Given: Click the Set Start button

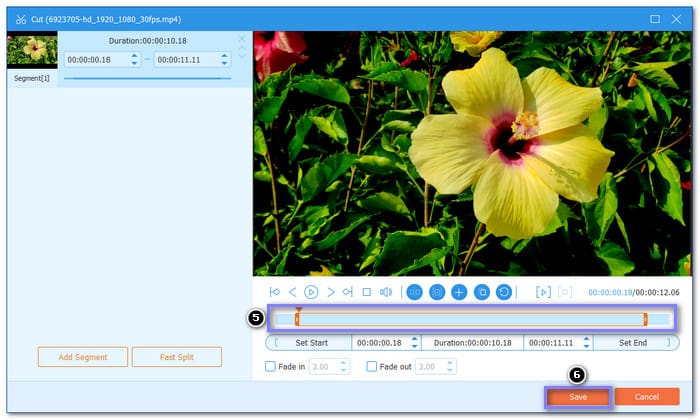Looking at the screenshot, I should (x=311, y=342).
